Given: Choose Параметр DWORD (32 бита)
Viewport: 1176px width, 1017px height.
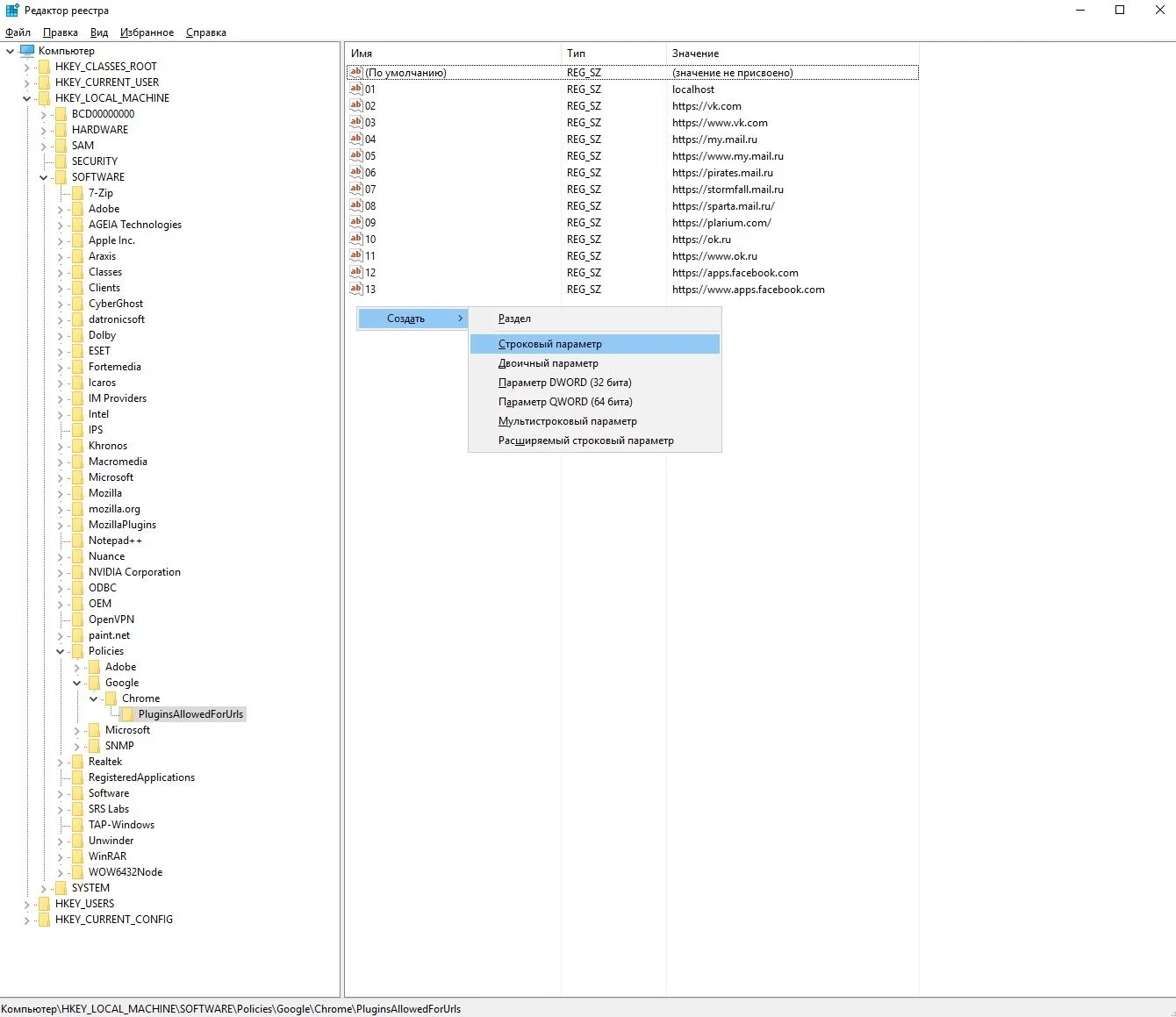Looking at the screenshot, I should [x=595, y=383].
